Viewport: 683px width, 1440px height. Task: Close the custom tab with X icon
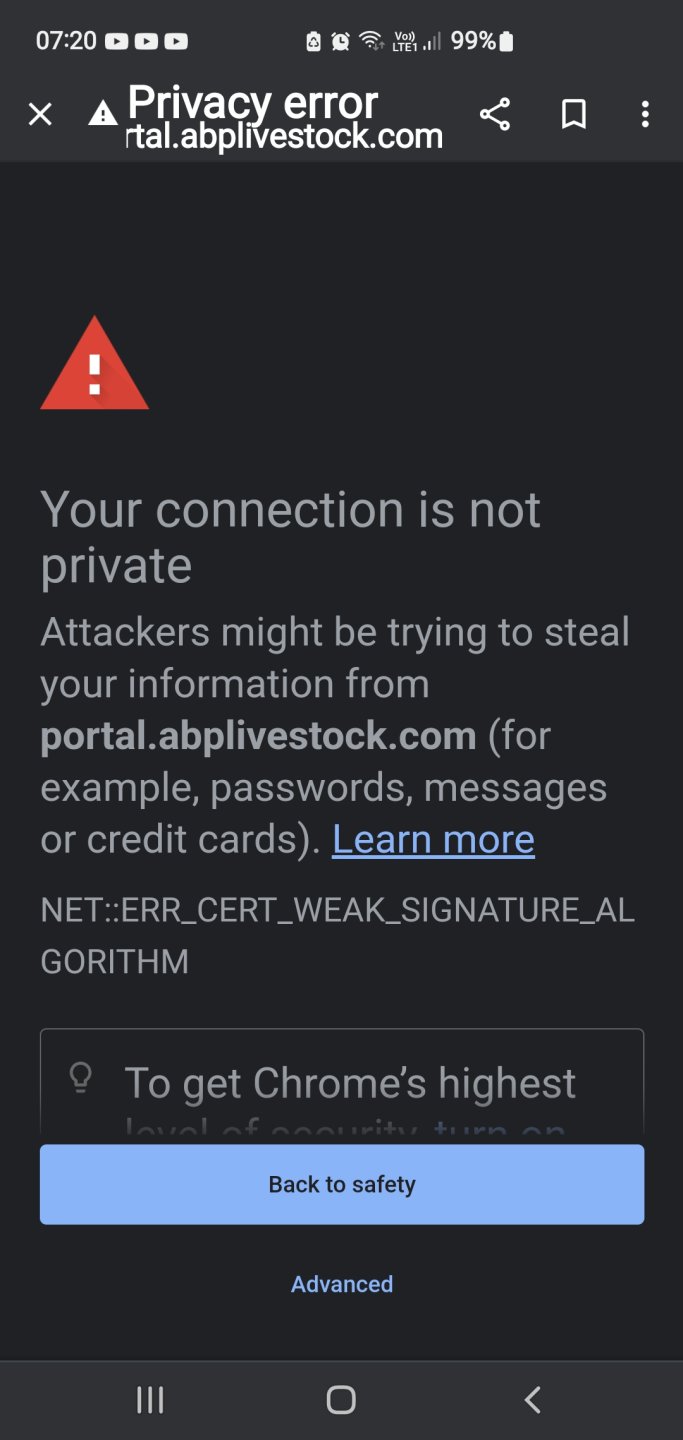(x=40, y=115)
